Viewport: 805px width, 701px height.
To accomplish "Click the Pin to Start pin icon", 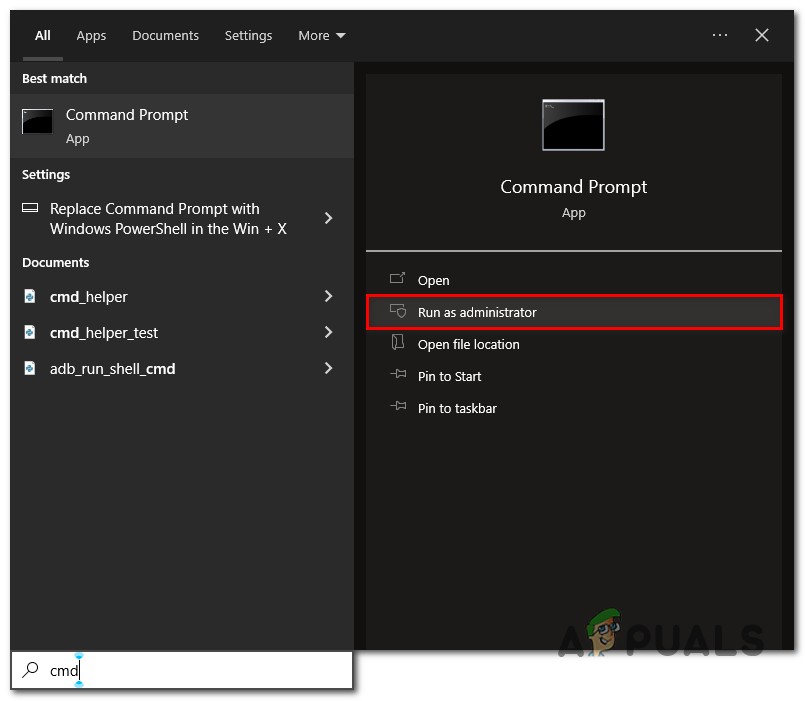I will pyautogui.click(x=398, y=374).
